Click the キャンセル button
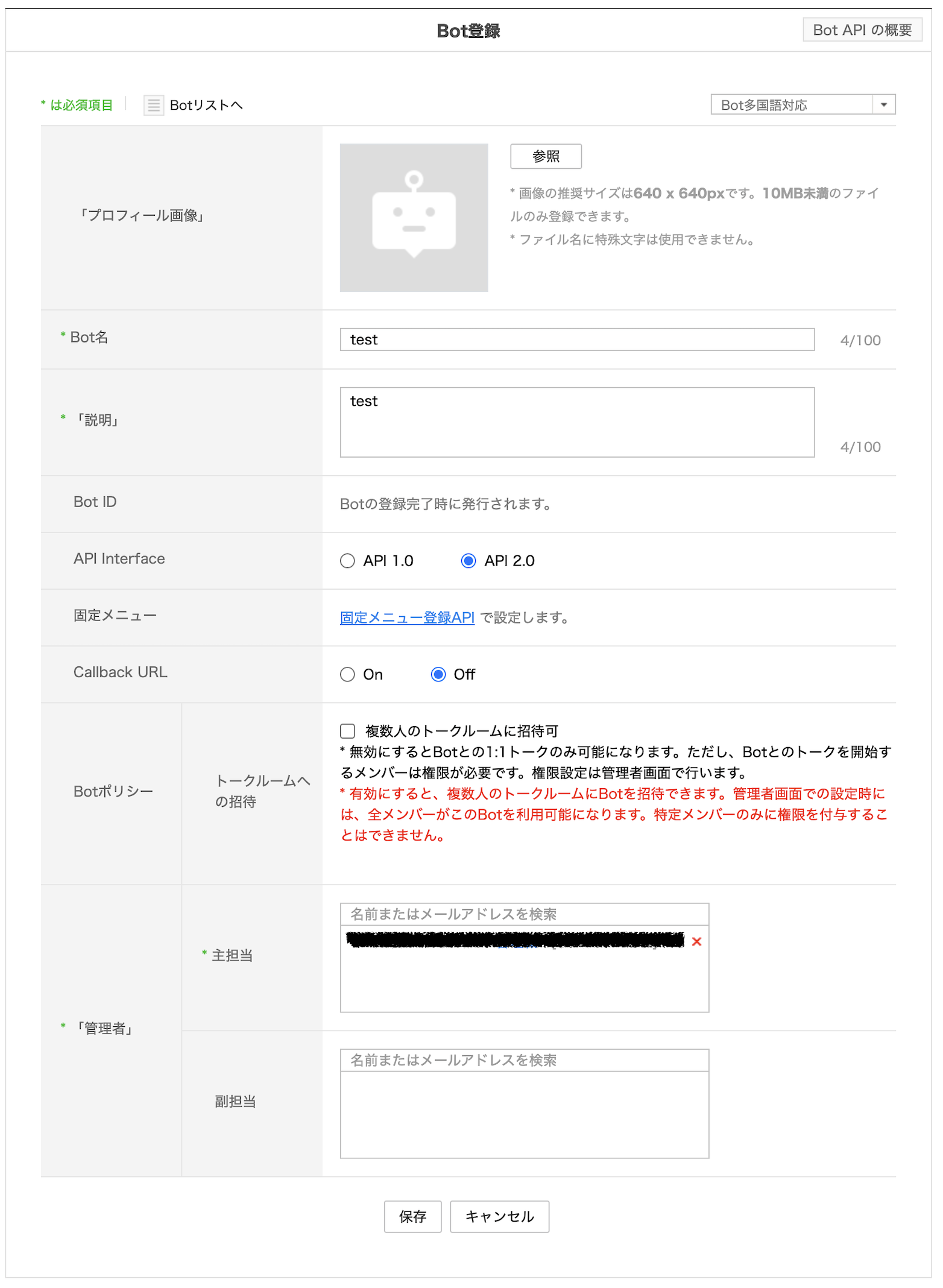This screenshot has height=1288, width=943. tap(499, 1216)
